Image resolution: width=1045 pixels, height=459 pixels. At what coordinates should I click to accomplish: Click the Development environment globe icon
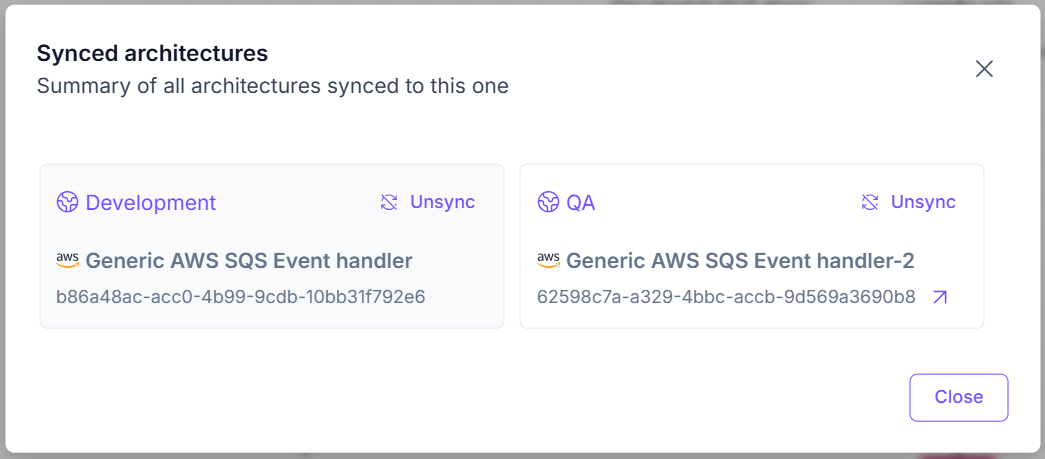coord(67,203)
